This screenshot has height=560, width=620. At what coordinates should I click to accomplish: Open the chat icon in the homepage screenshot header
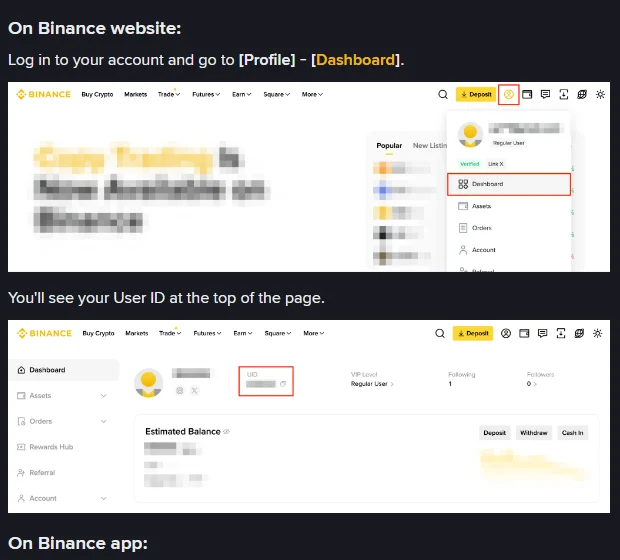click(x=545, y=95)
